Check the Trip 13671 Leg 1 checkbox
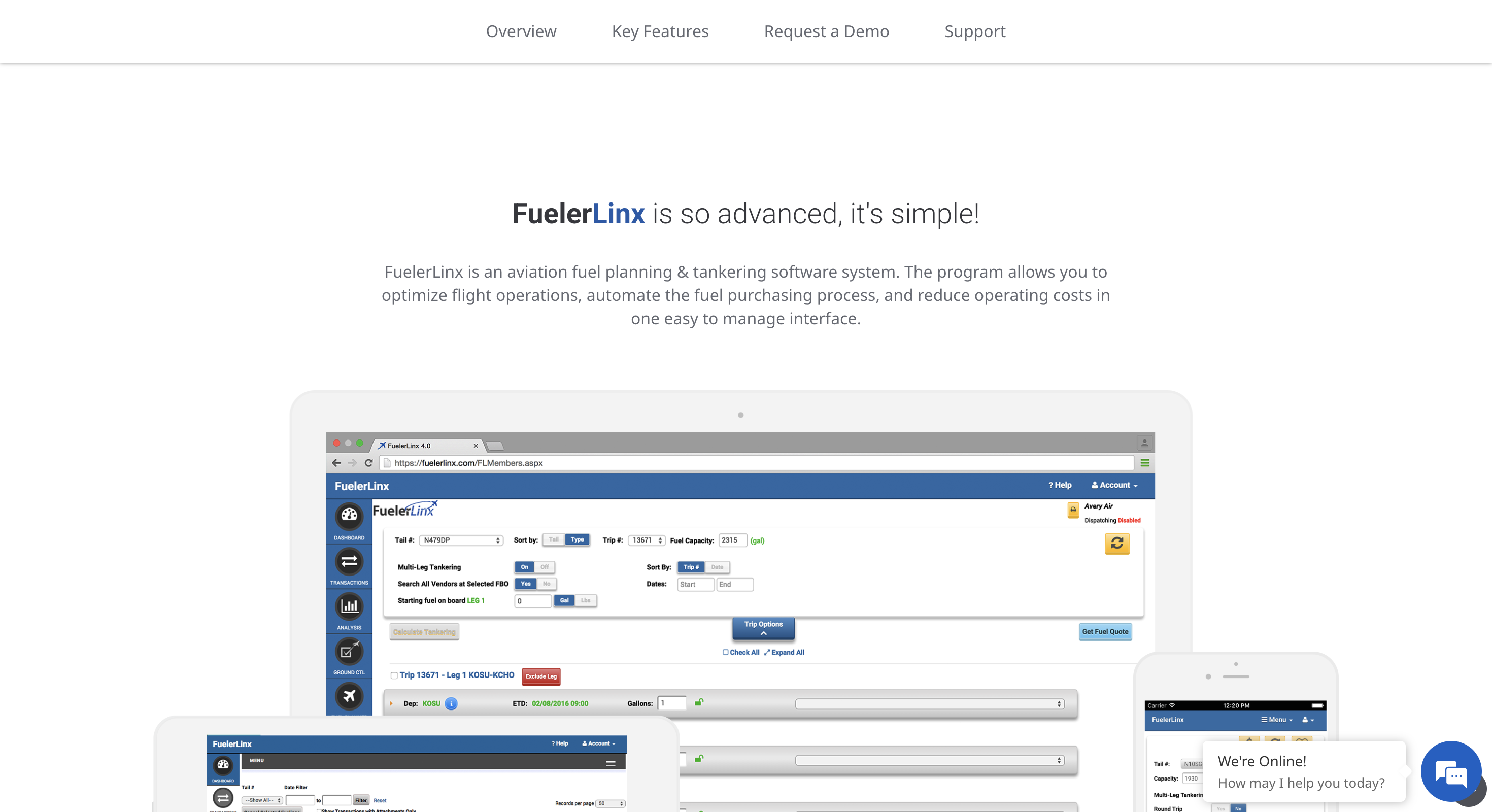 [394, 675]
